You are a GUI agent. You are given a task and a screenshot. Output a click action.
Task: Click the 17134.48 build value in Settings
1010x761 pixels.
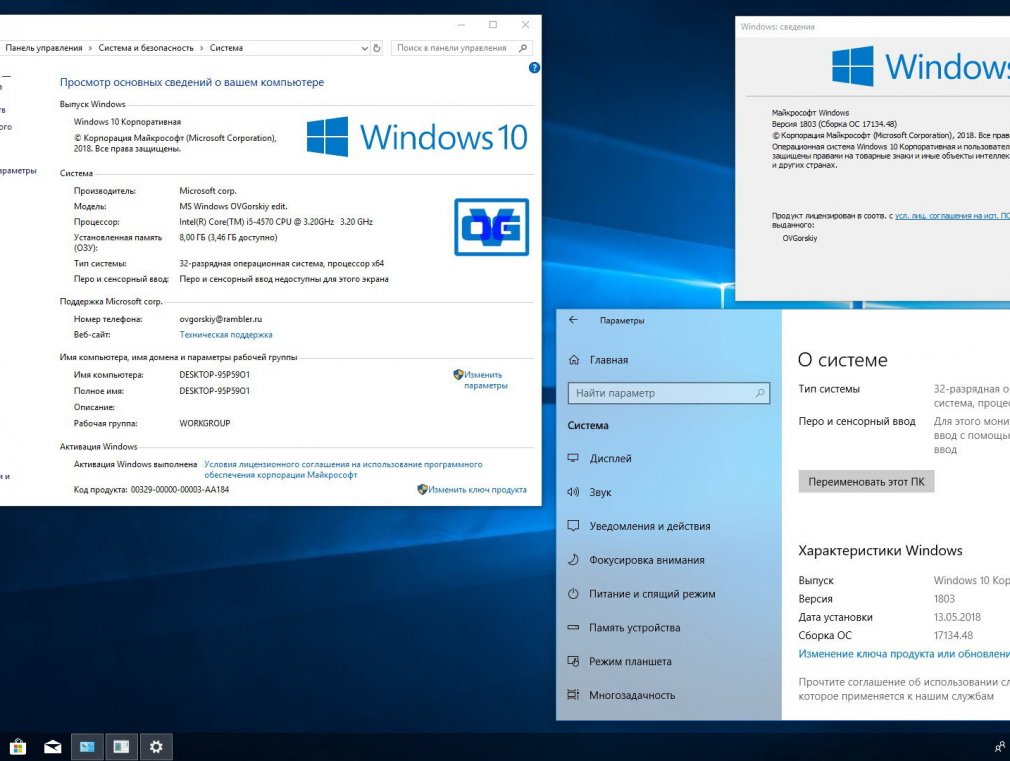953,635
